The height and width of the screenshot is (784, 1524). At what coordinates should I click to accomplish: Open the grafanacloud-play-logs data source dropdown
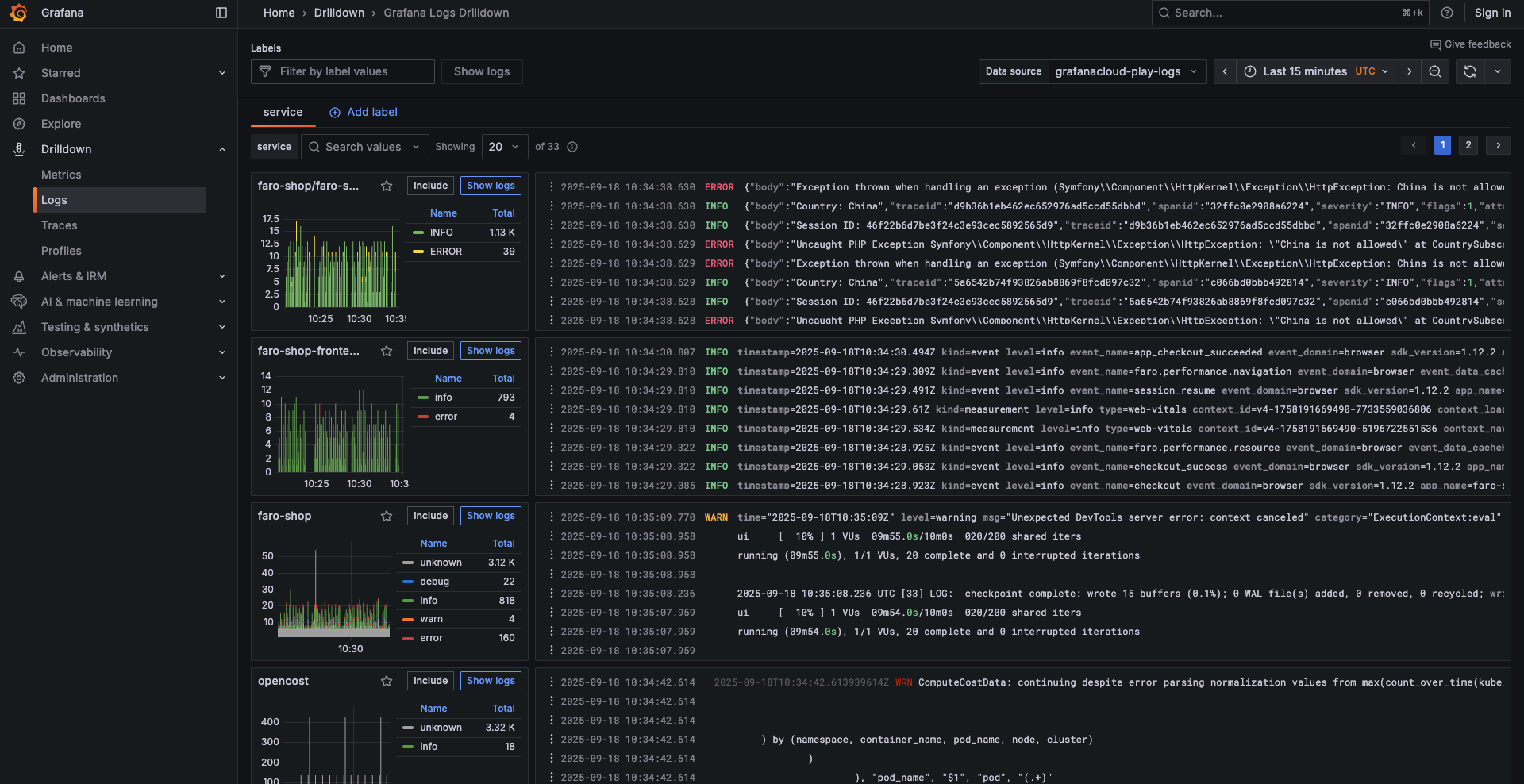(1126, 71)
